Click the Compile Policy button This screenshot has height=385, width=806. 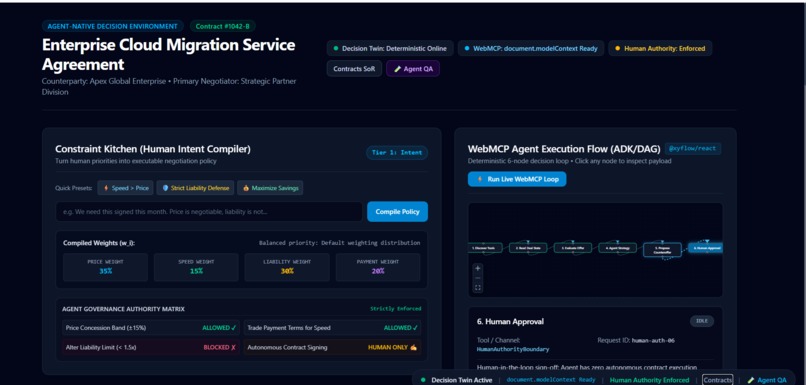point(397,211)
